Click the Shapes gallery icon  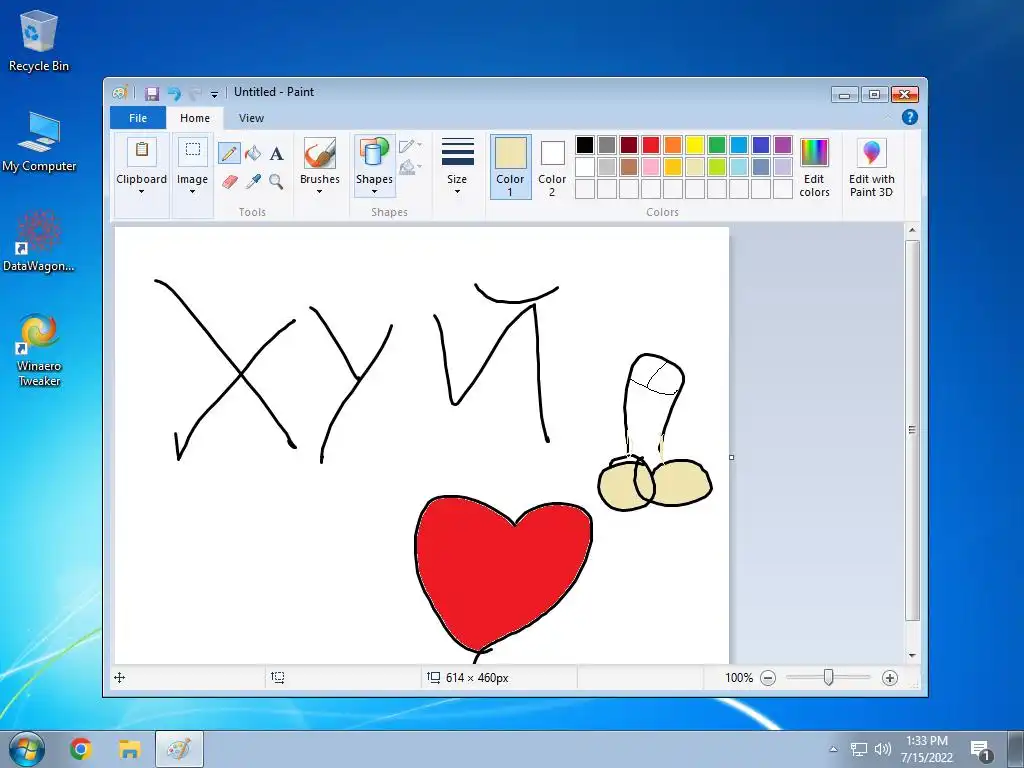click(374, 153)
